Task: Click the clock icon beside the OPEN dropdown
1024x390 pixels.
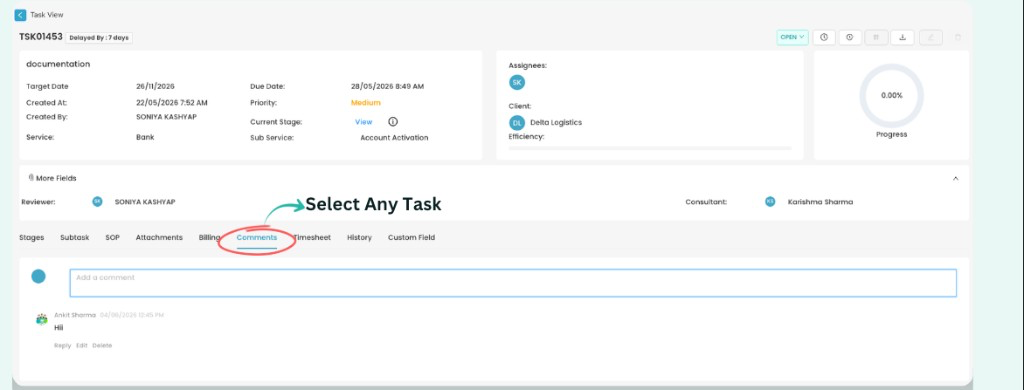Action: pos(824,37)
